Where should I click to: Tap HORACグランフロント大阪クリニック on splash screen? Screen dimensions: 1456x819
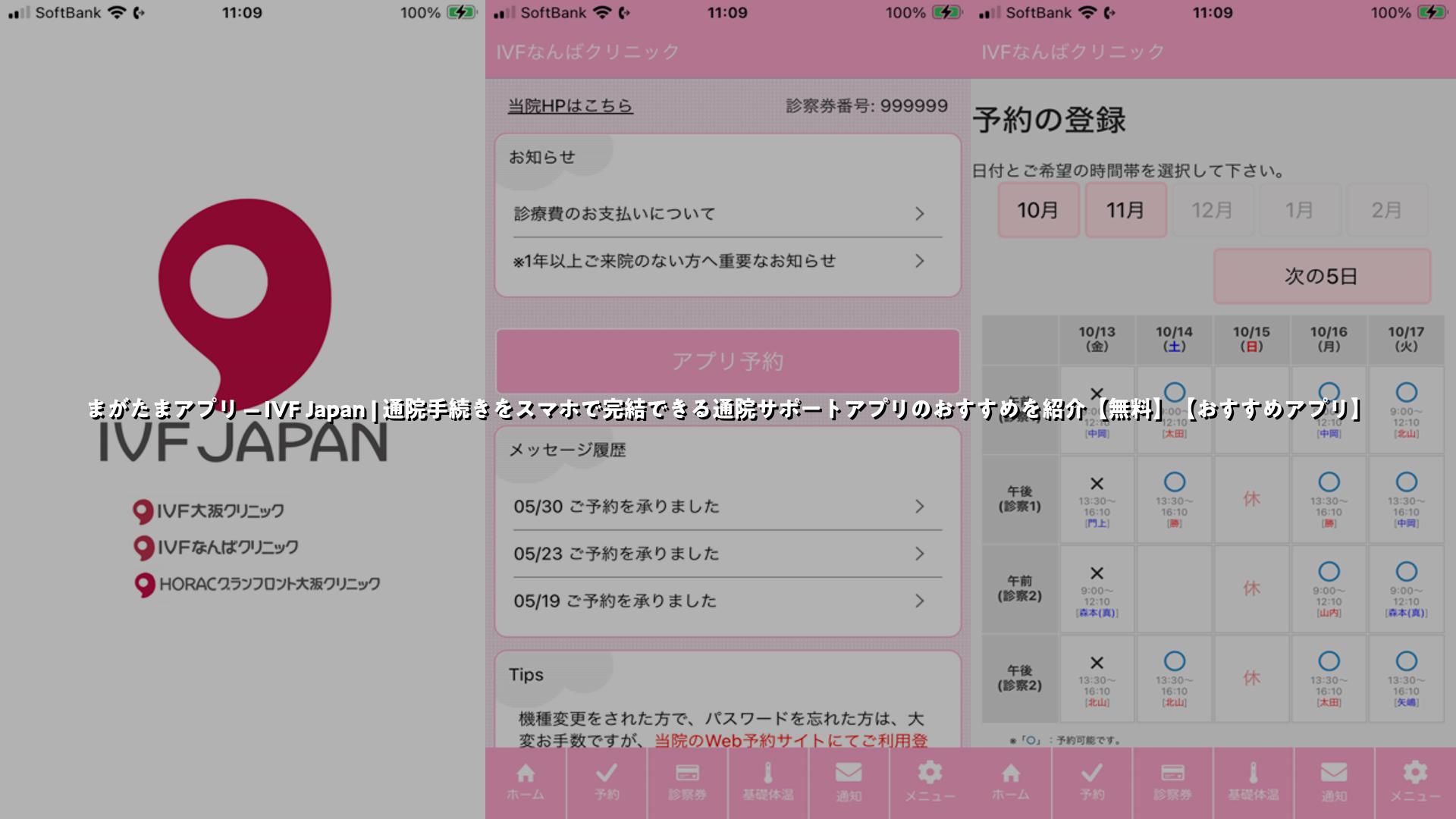click(x=256, y=584)
